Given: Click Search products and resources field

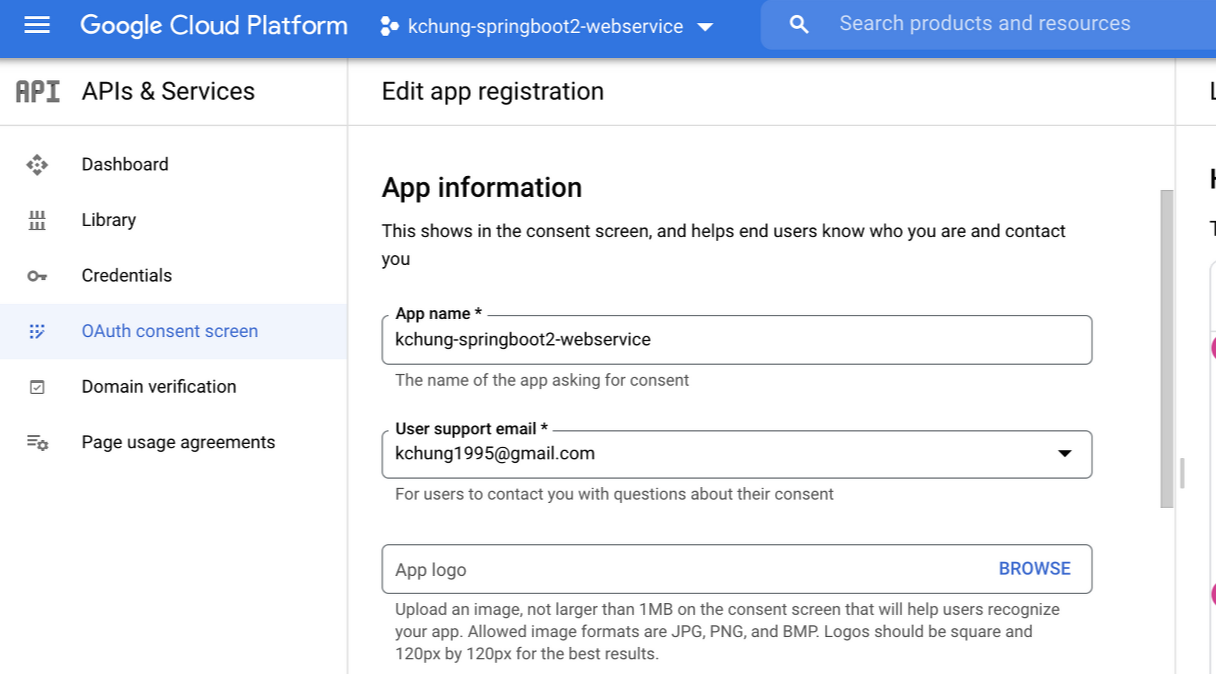Looking at the screenshot, I should 985,24.
